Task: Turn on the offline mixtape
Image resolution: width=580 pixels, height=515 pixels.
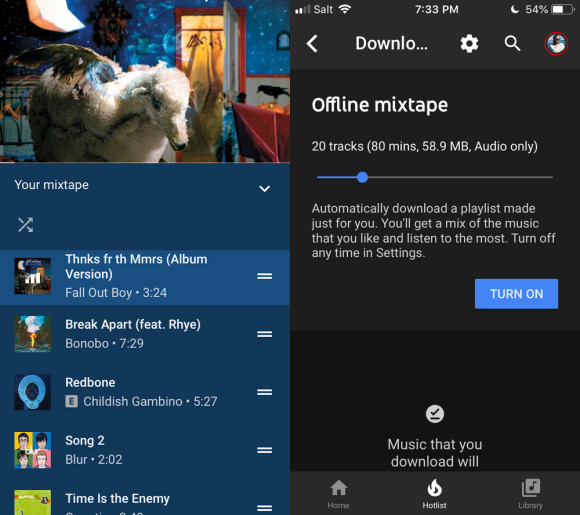Action: [516, 294]
